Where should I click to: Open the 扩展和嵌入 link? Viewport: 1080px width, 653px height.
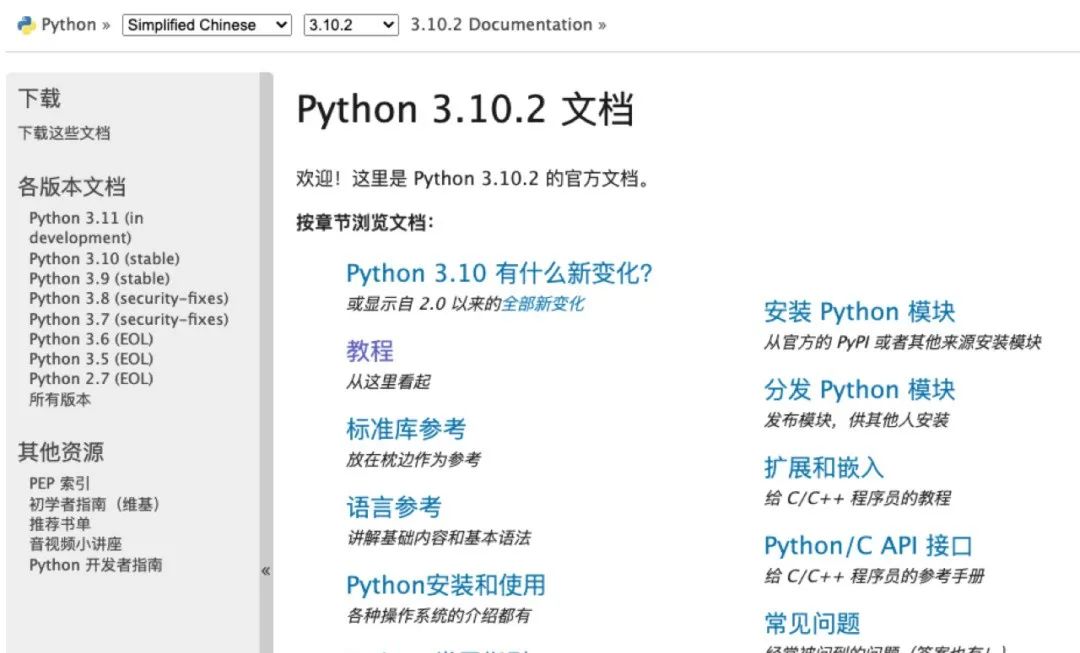pyautogui.click(x=824, y=468)
